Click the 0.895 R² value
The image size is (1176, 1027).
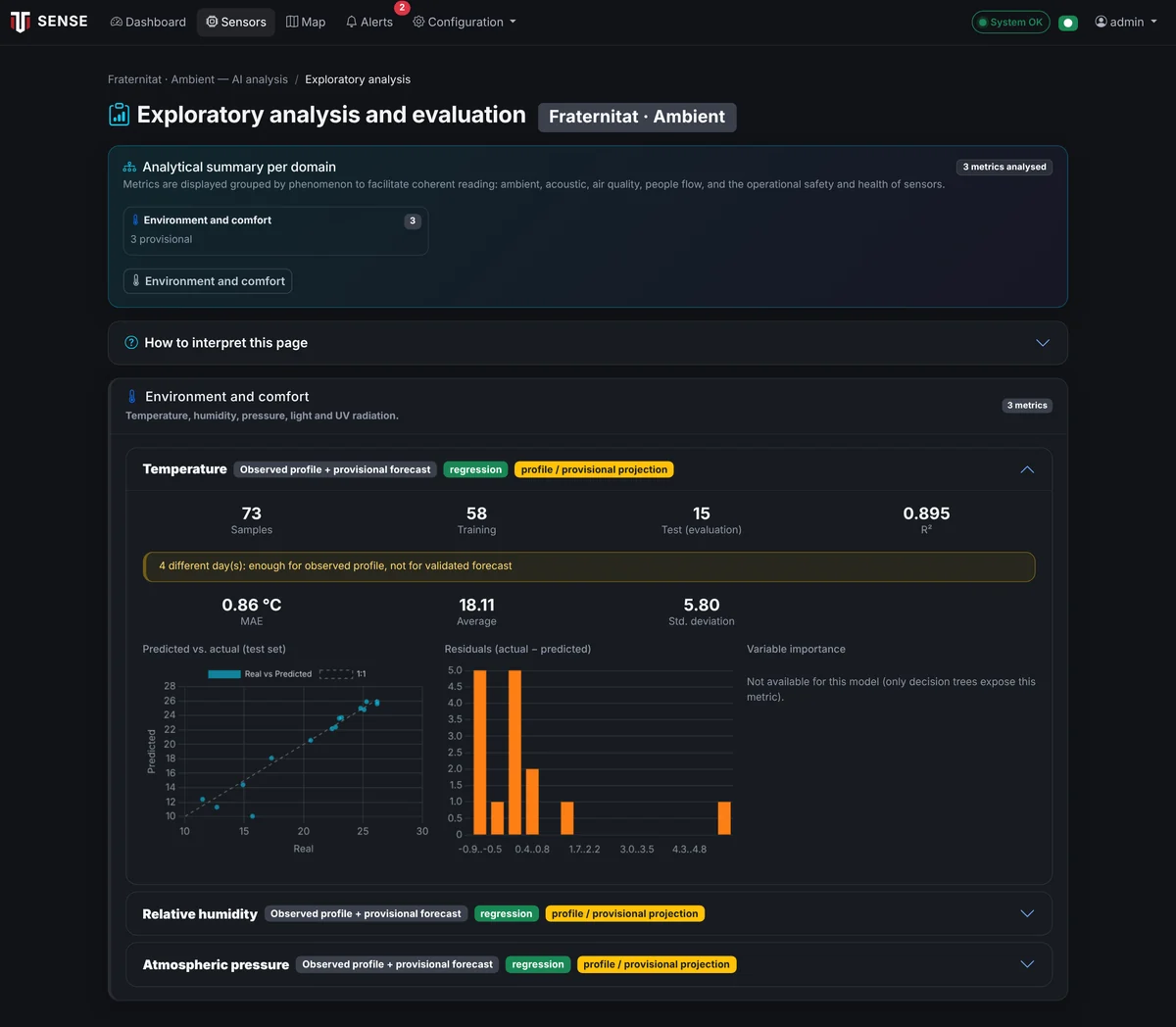pos(926,513)
